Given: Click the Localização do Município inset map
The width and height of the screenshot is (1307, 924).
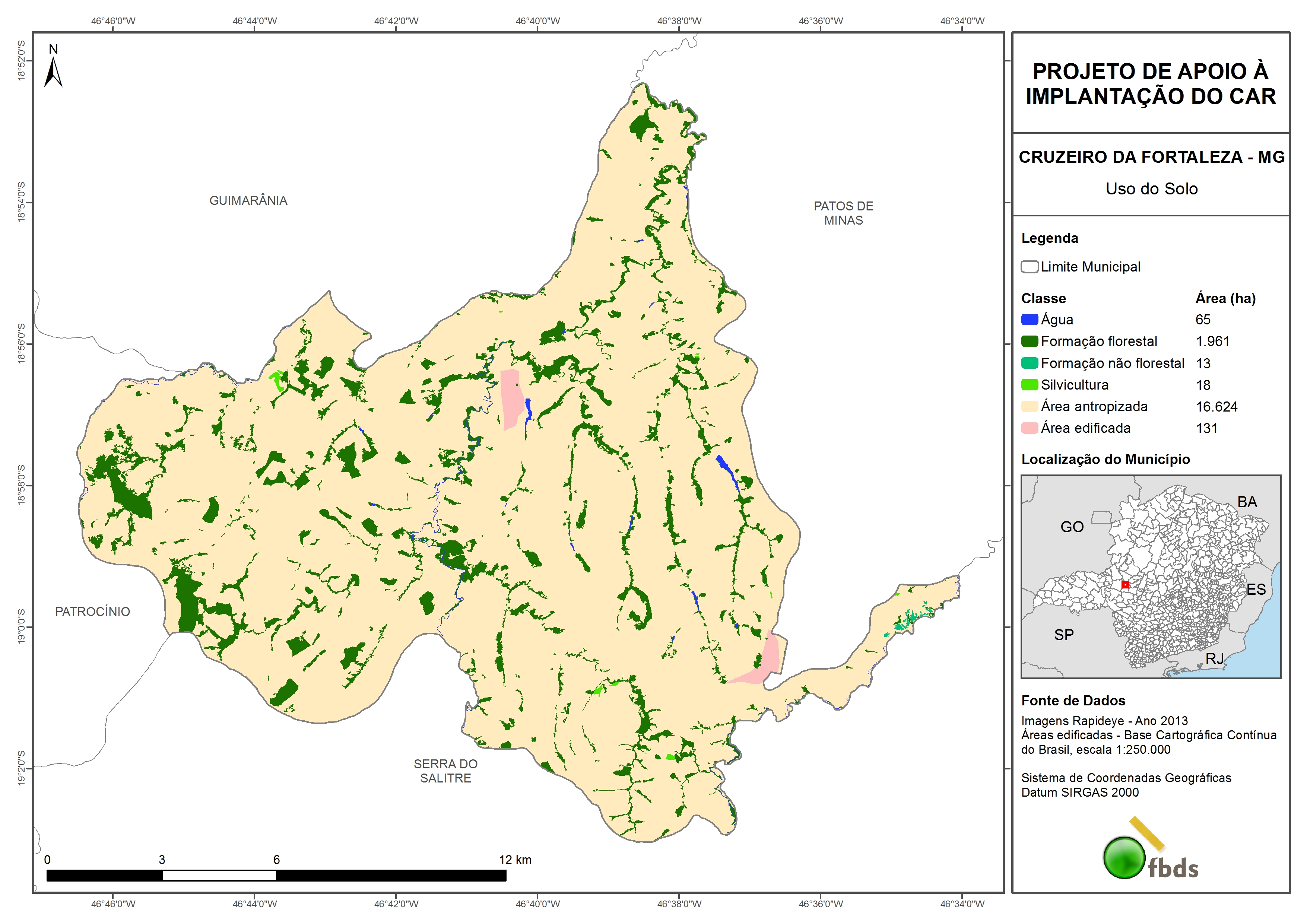Looking at the screenshot, I should [1151, 576].
